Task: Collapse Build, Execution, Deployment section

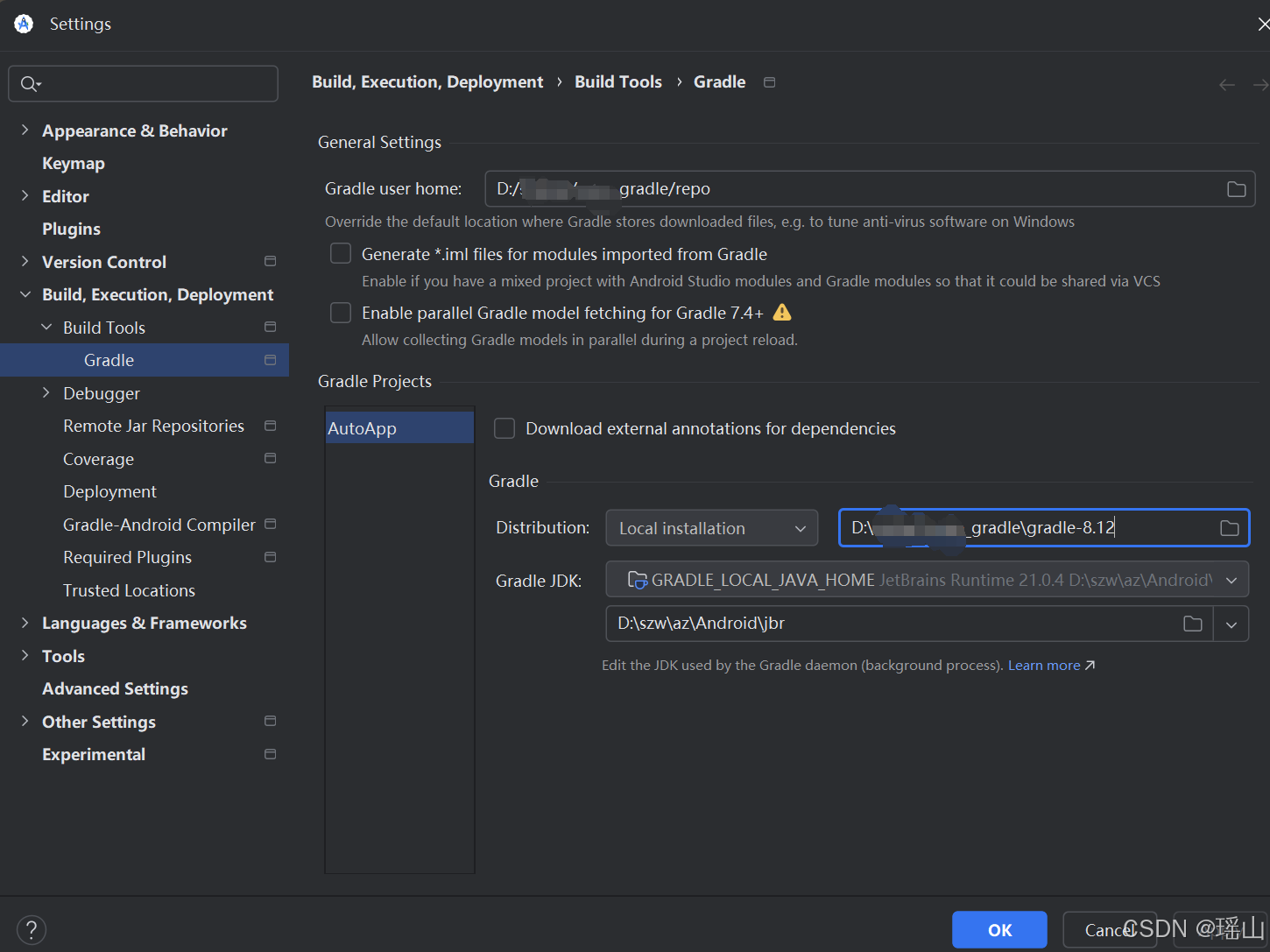Action: click(25, 294)
